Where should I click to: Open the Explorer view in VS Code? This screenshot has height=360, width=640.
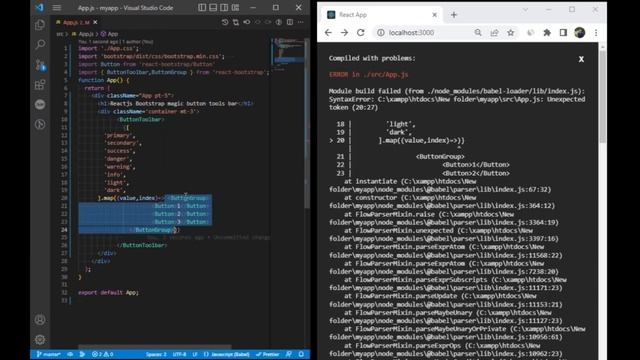tap(40, 25)
